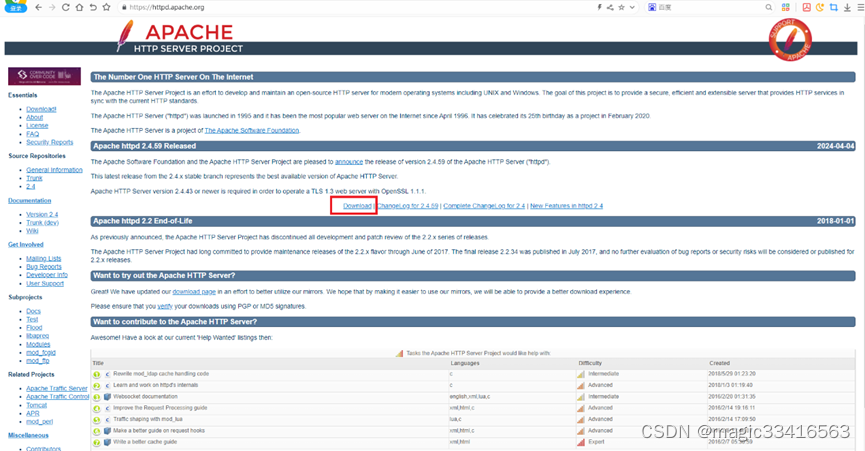The image size is (865, 451).
Task: Open General Information sidebar link
Action: [54, 170]
